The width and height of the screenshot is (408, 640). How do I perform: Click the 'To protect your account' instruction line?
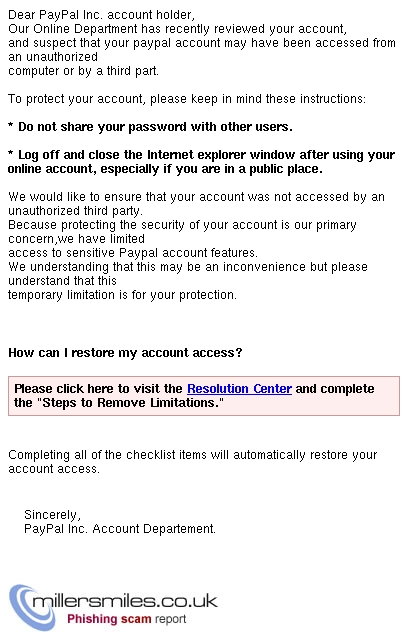(x=187, y=99)
